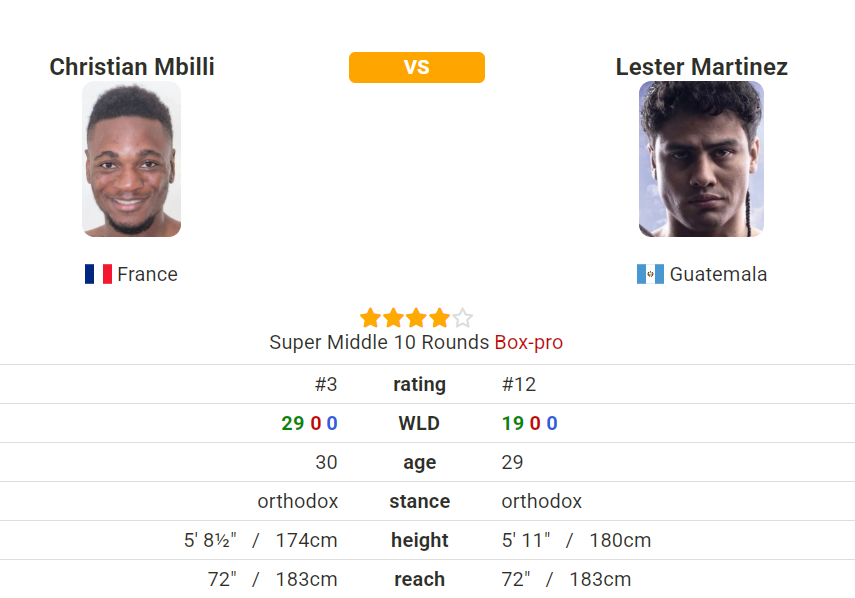Click Mbilli's 29 wins number
This screenshot has width=855, height=598.
coord(293,423)
